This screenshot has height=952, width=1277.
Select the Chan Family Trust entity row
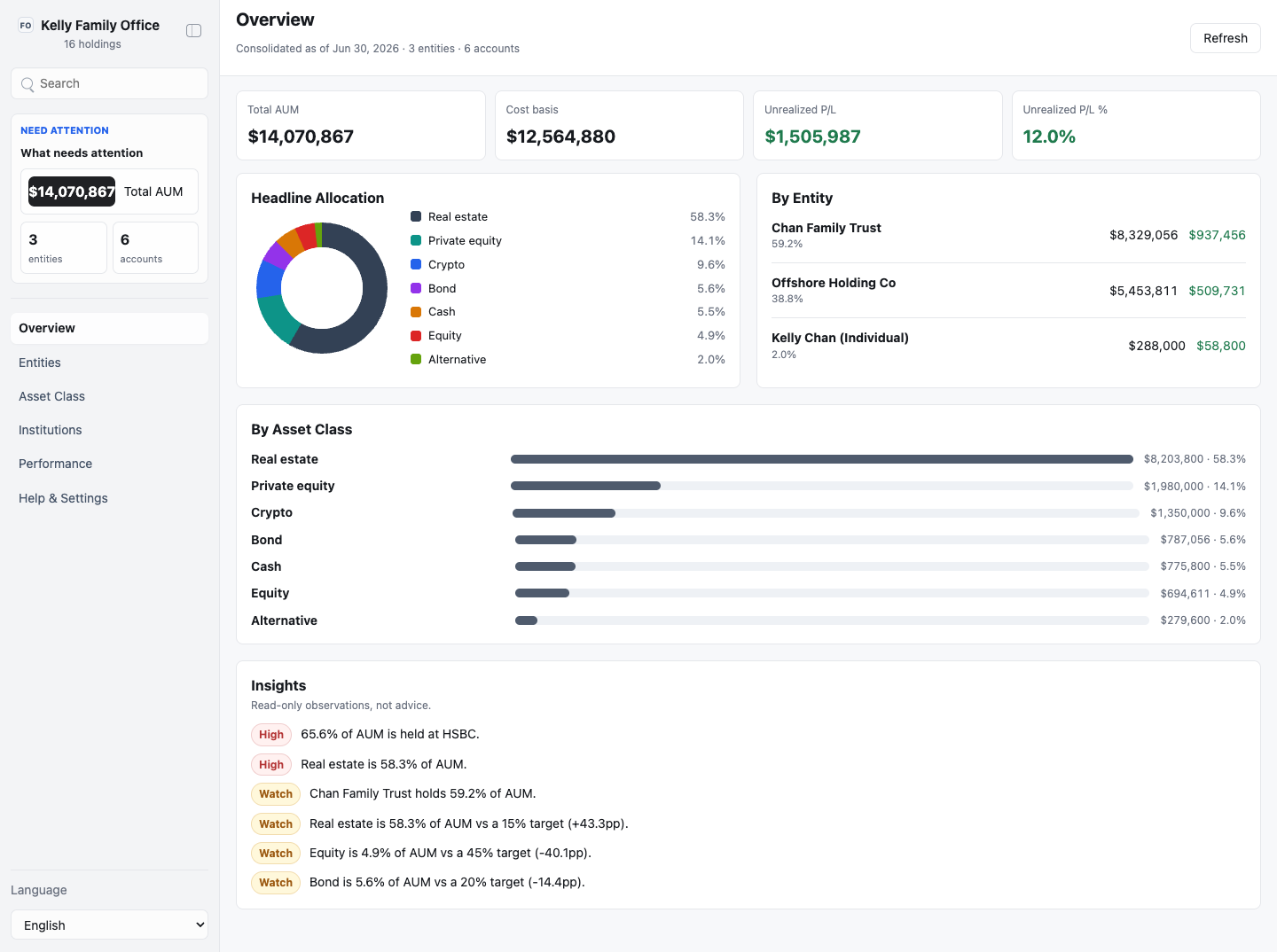click(x=1008, y=235)
